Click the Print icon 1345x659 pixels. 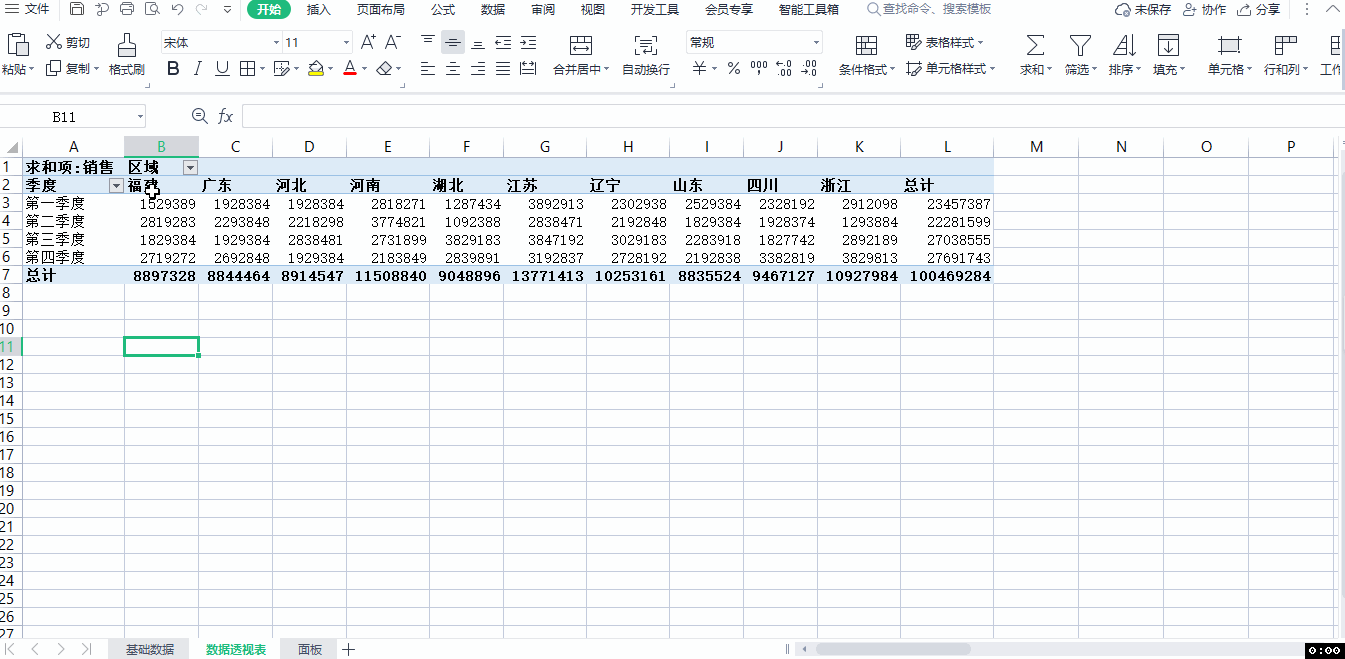tap(127, 9)
